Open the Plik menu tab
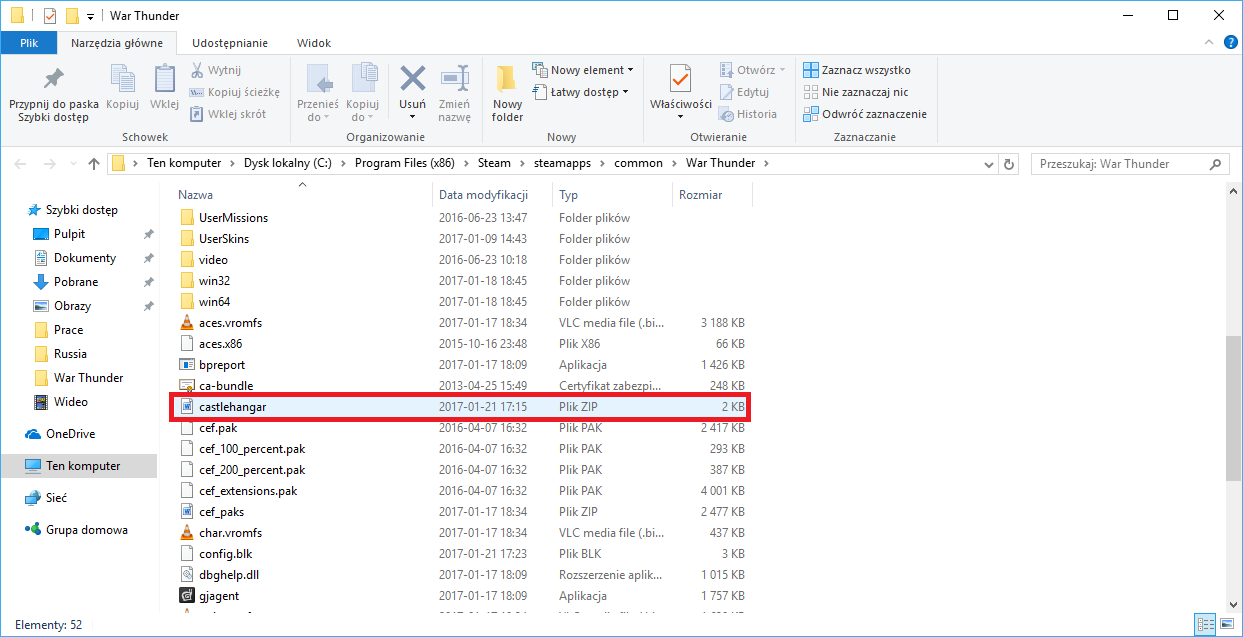 (x=29, y=43)
